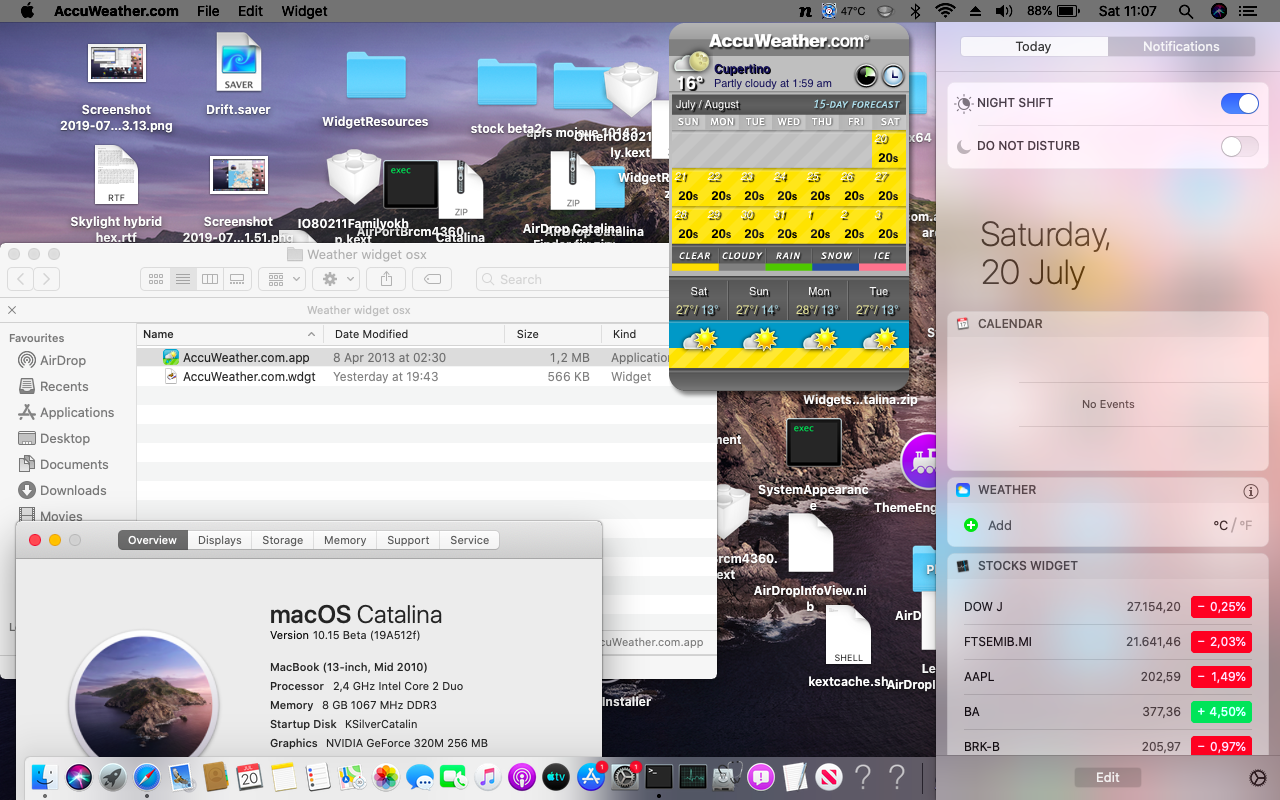Close the Finder search path bar
This screenshot has height=800, width=1280.
[12, 310]
